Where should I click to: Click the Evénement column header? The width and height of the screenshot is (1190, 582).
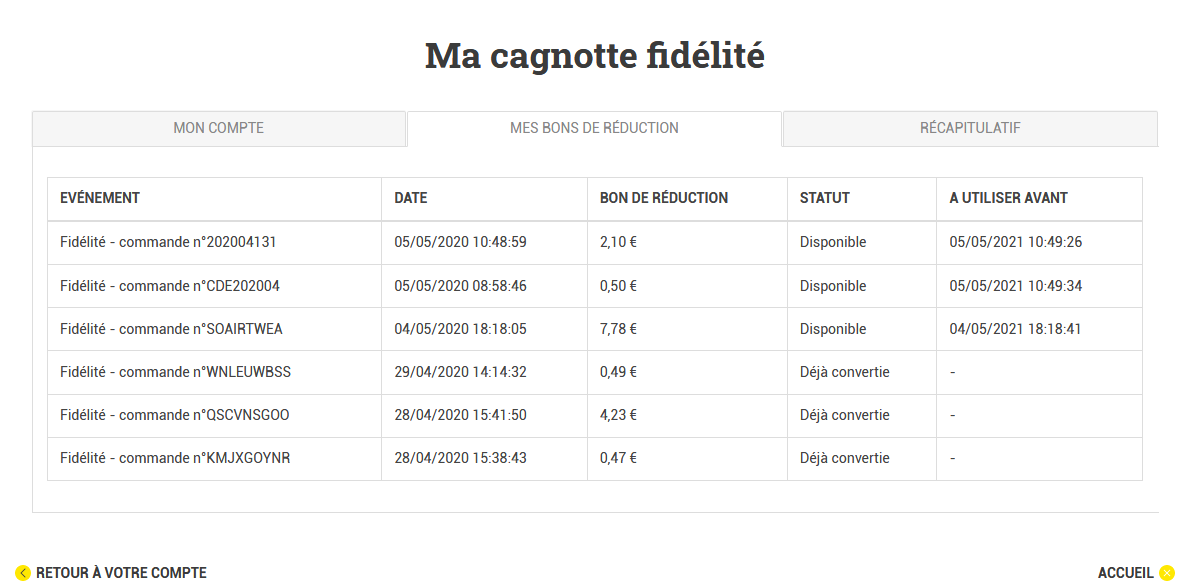99,198
